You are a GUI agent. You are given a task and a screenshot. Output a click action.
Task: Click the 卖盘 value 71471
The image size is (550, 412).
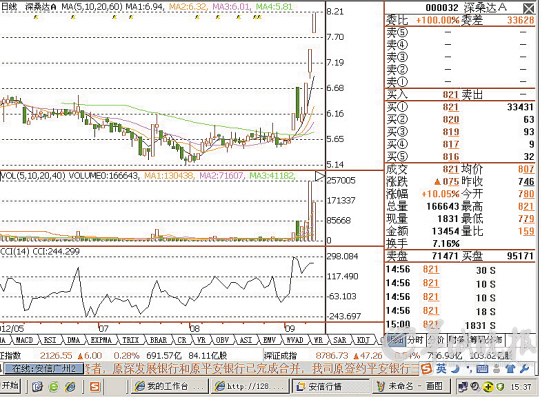[x=445, y=256]
